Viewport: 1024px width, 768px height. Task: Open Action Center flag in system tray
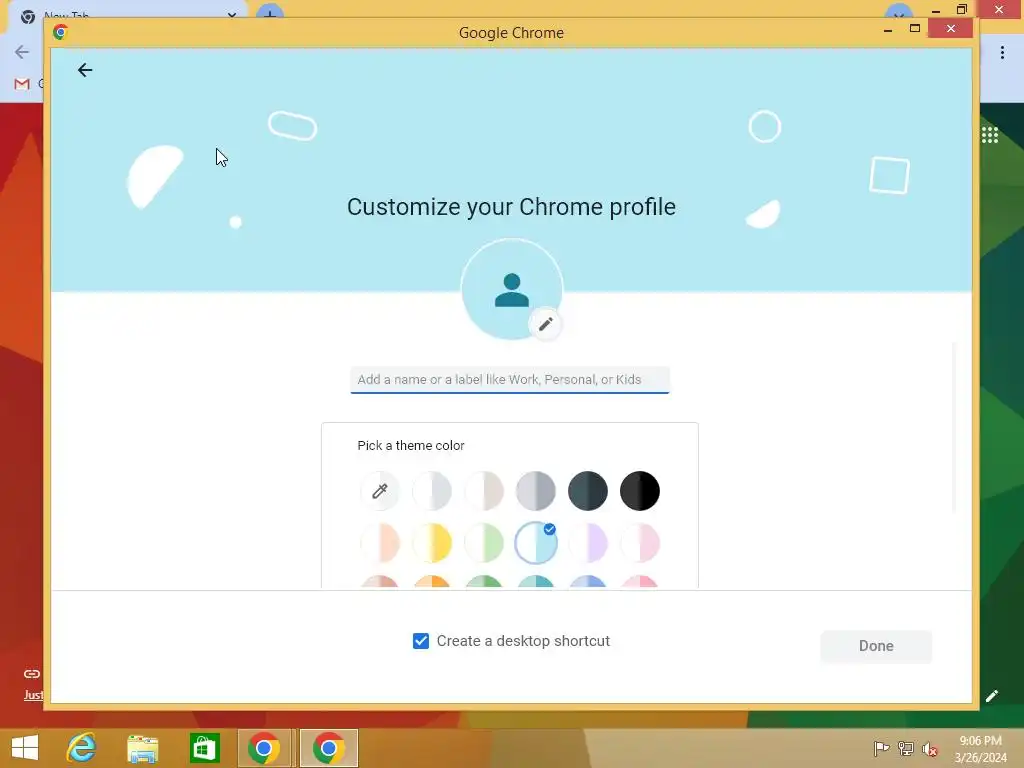pyautogui.click(x=881, y=748)
